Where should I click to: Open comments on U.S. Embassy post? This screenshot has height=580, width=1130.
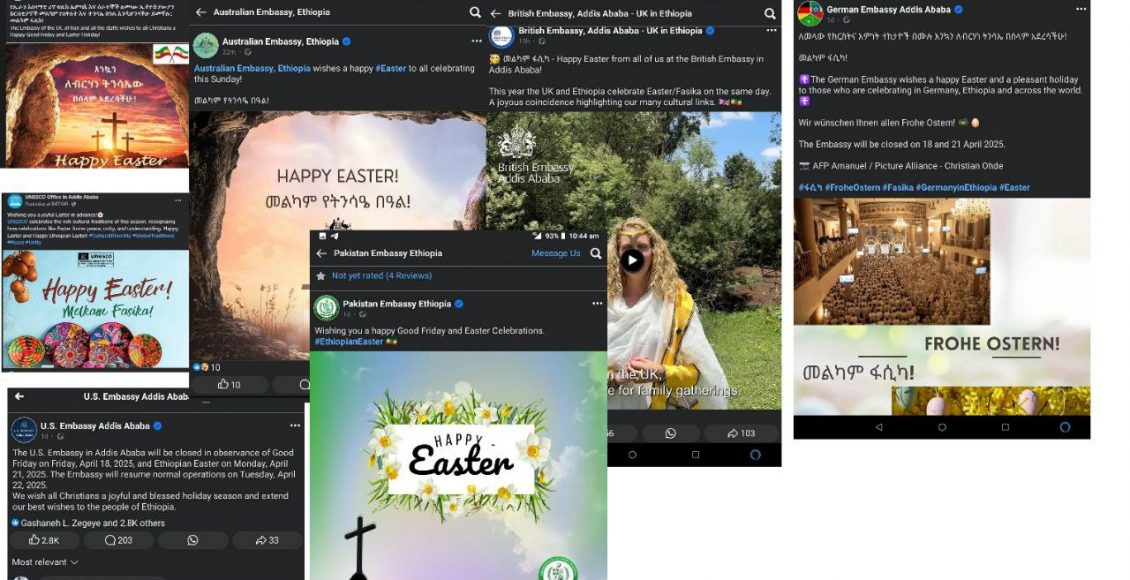118,540
